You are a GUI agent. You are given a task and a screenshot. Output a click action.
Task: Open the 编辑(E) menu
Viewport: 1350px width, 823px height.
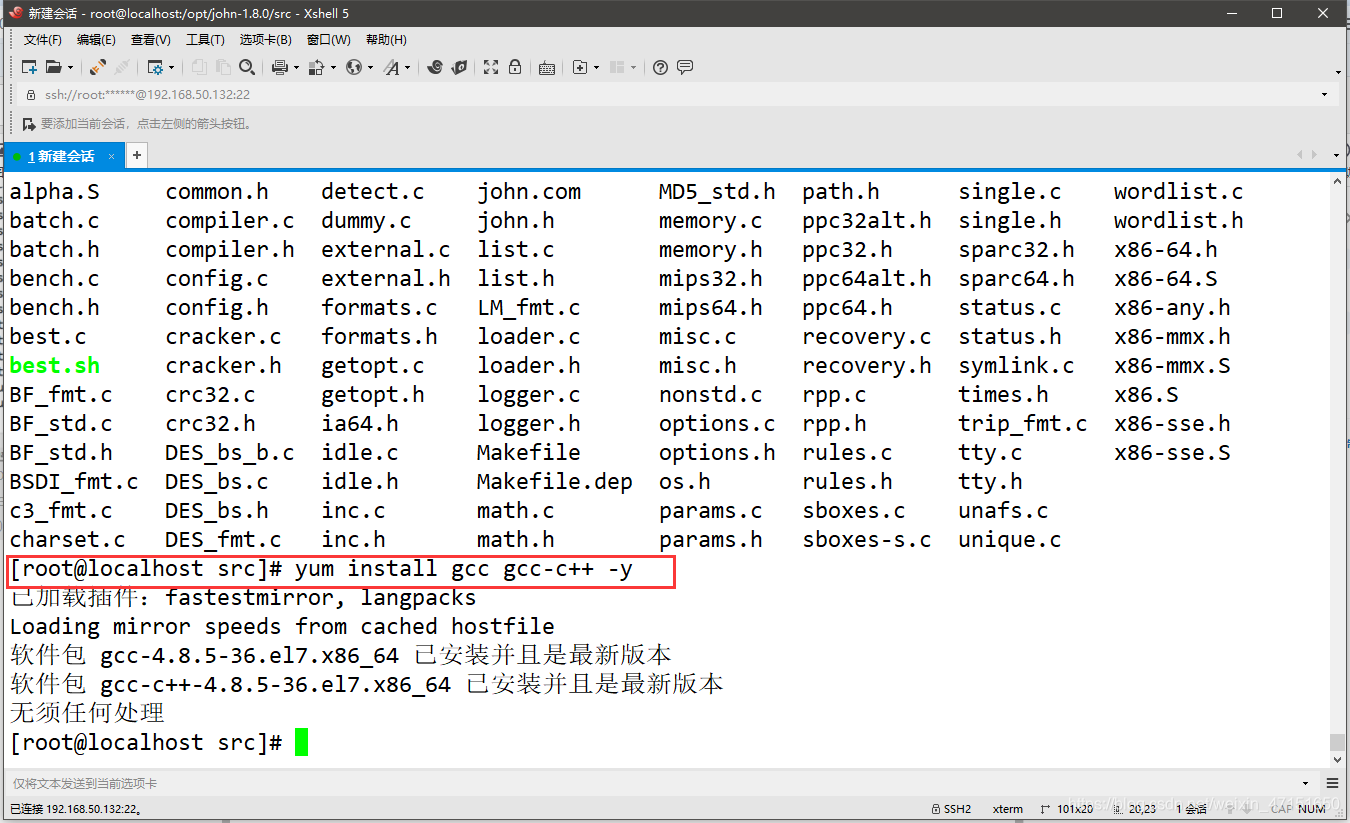(x=96, y=40)
